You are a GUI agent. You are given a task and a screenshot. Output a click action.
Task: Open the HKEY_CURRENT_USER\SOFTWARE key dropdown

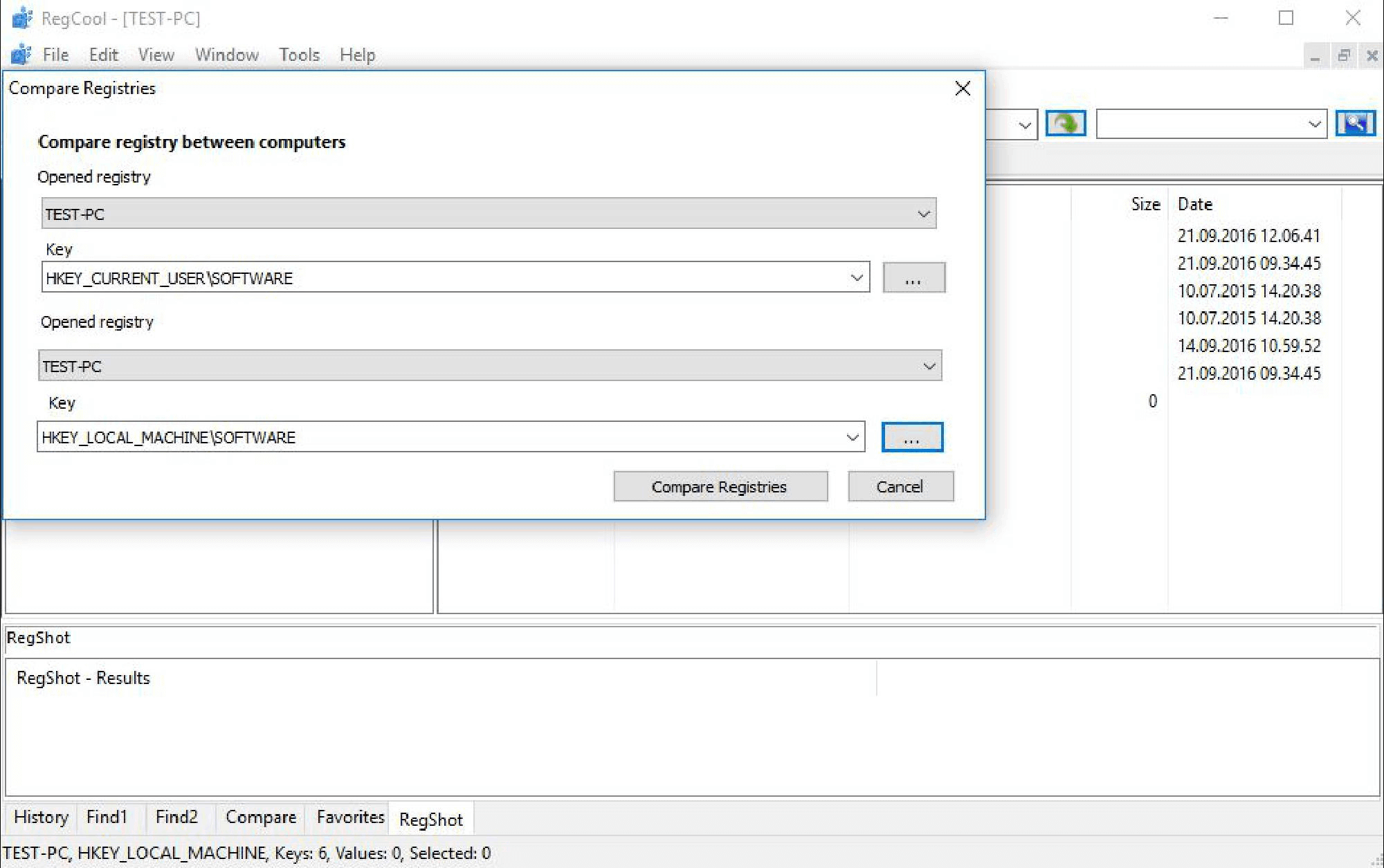tap(856, 277)
